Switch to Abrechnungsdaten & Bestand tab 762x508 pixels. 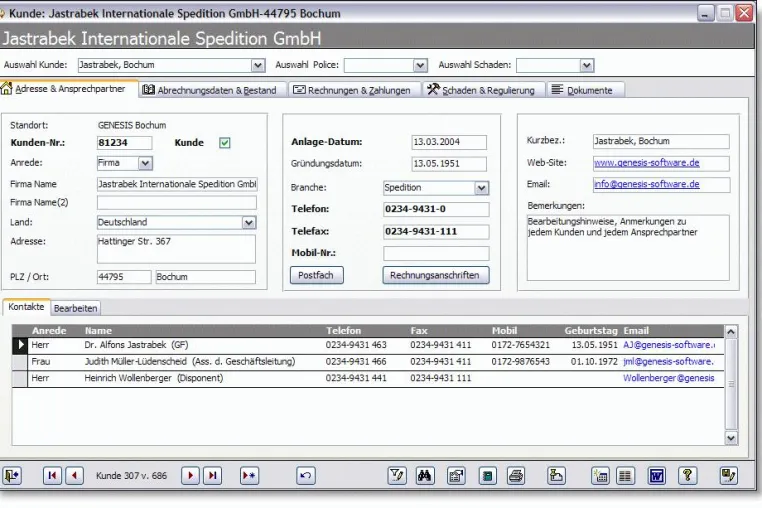tap(212, 90)
